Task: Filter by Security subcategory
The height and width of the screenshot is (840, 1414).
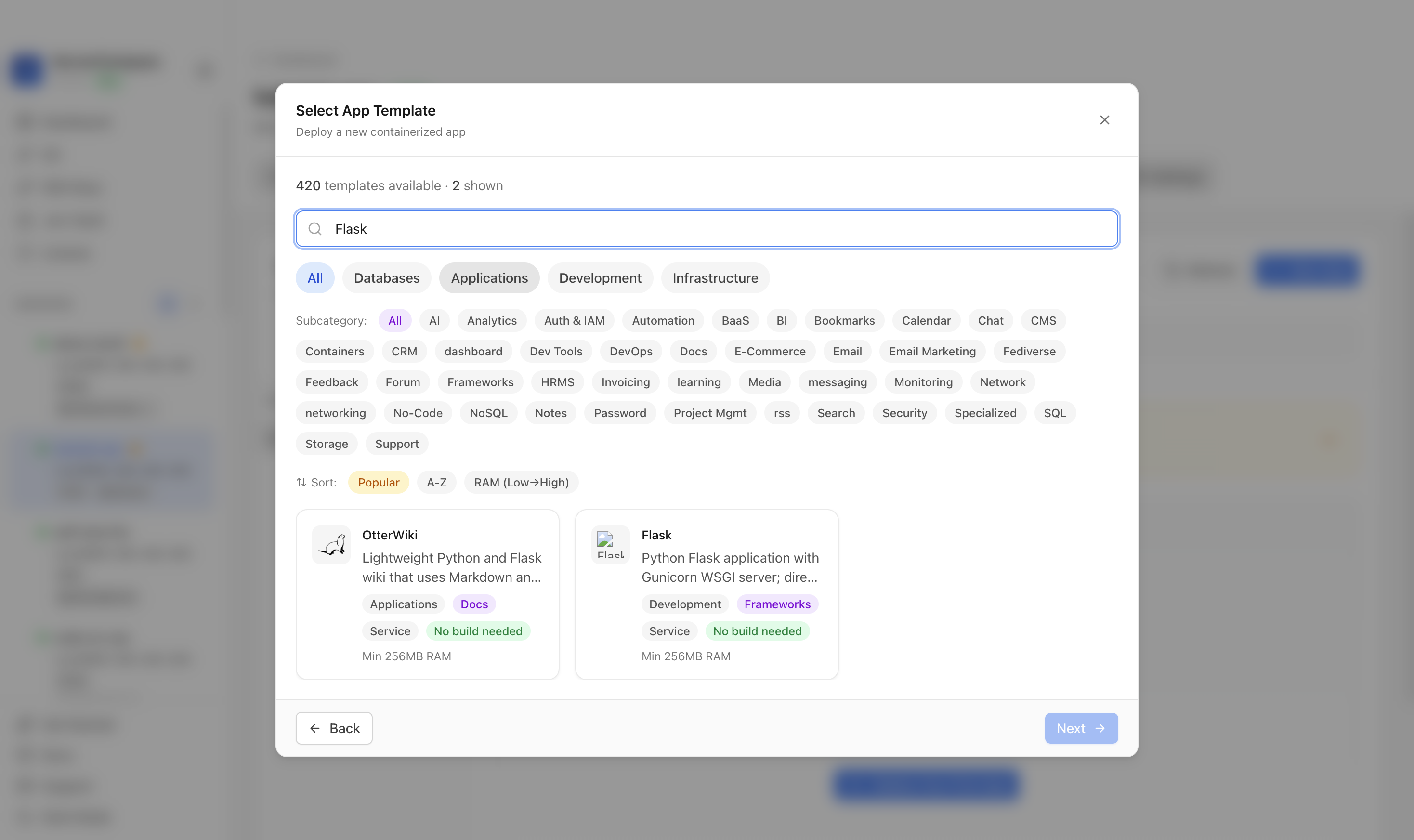Action: [904, 413]
